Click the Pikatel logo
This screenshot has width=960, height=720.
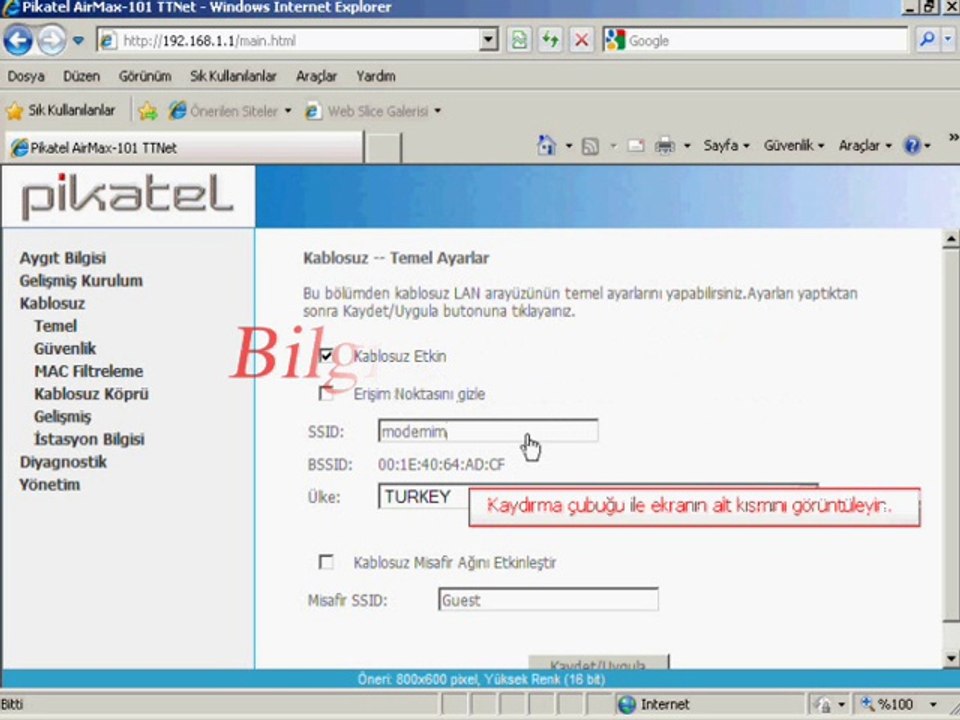coord(127,197)
